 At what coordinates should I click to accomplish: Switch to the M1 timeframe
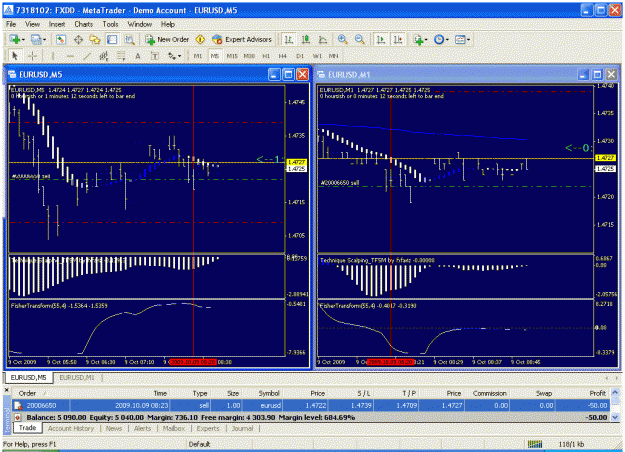pyautogui.click(x=198, y=56)
